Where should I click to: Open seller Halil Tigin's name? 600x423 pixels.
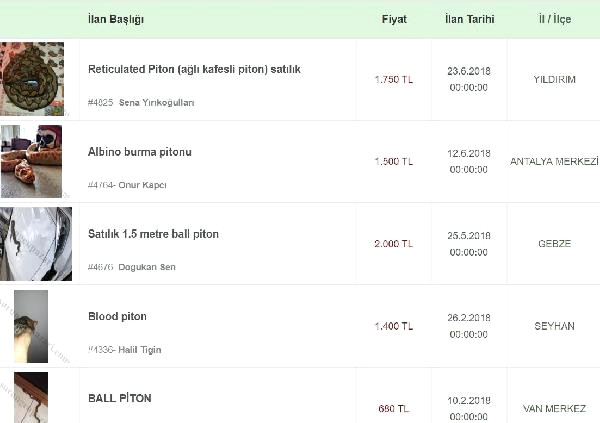pyautogui.click(x=138, y=349)
